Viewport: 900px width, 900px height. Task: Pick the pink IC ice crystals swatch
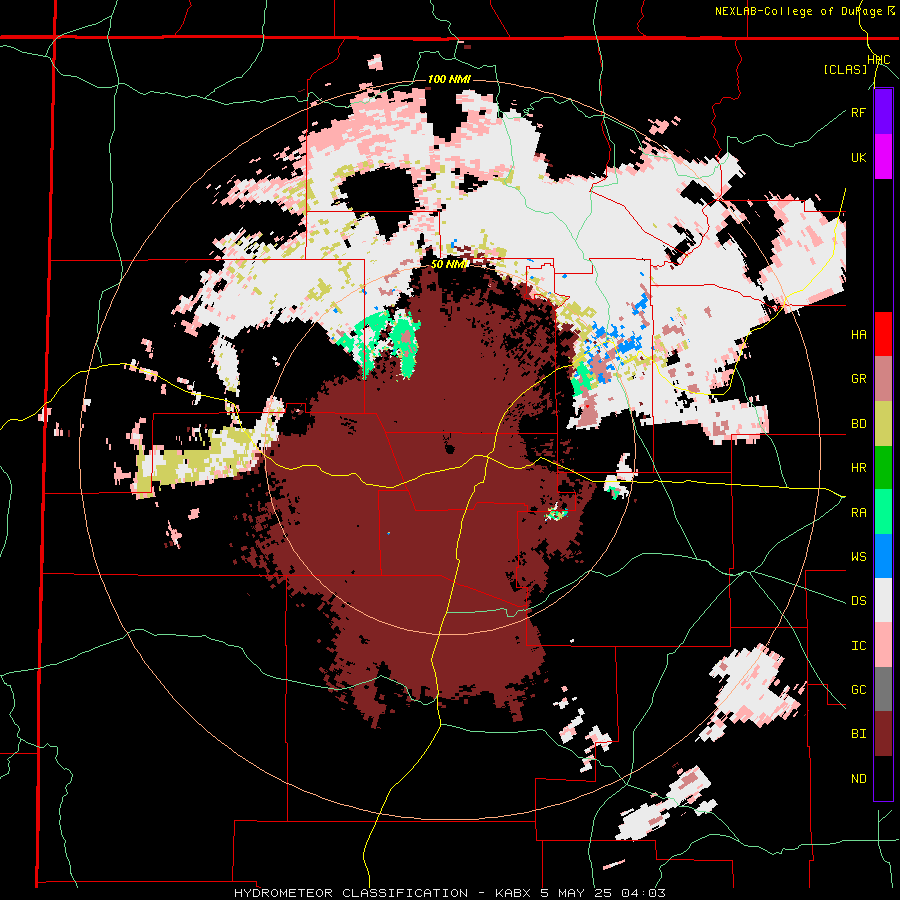pos(883,645)
